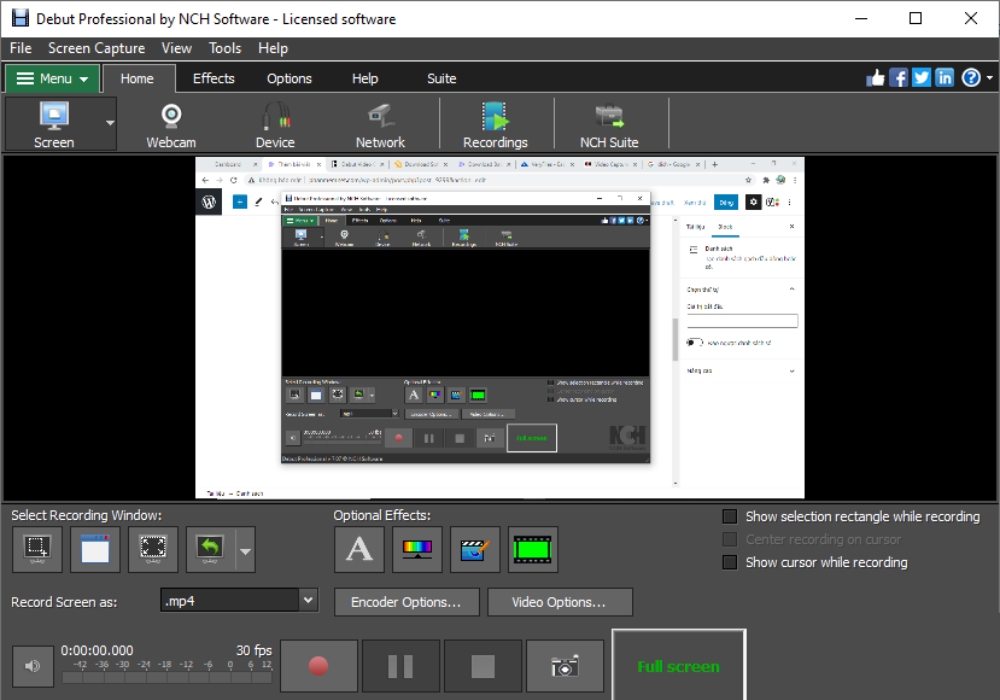Viewport: 1000px width, 700px height.
Task: Start recording with red record button
Action: coord(319,666)
